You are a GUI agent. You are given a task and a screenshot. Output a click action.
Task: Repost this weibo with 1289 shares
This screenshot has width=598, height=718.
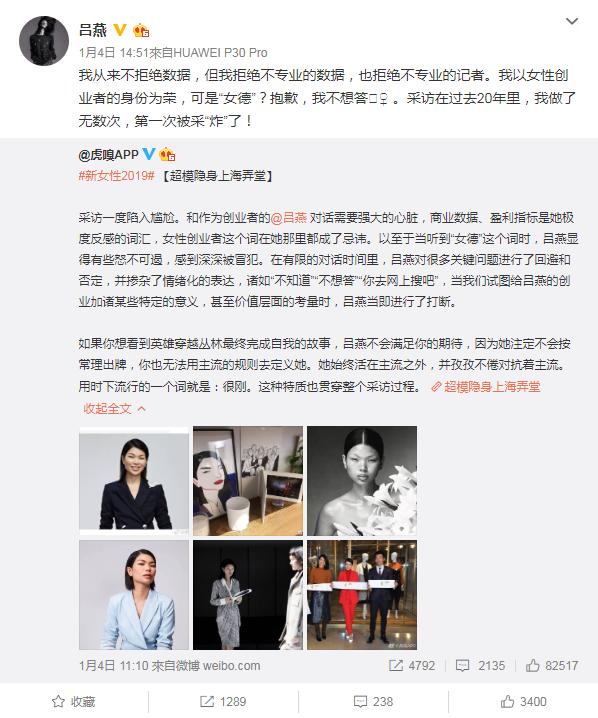point(223,702)
